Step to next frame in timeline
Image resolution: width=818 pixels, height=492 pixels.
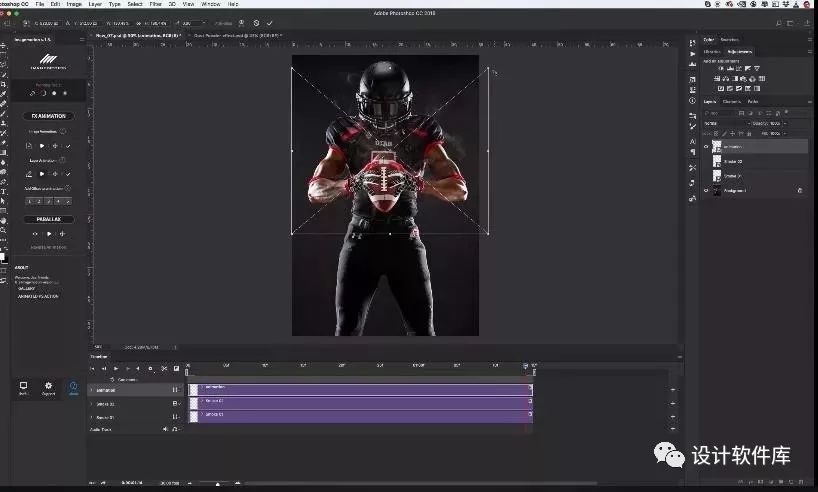click(128, 368)
